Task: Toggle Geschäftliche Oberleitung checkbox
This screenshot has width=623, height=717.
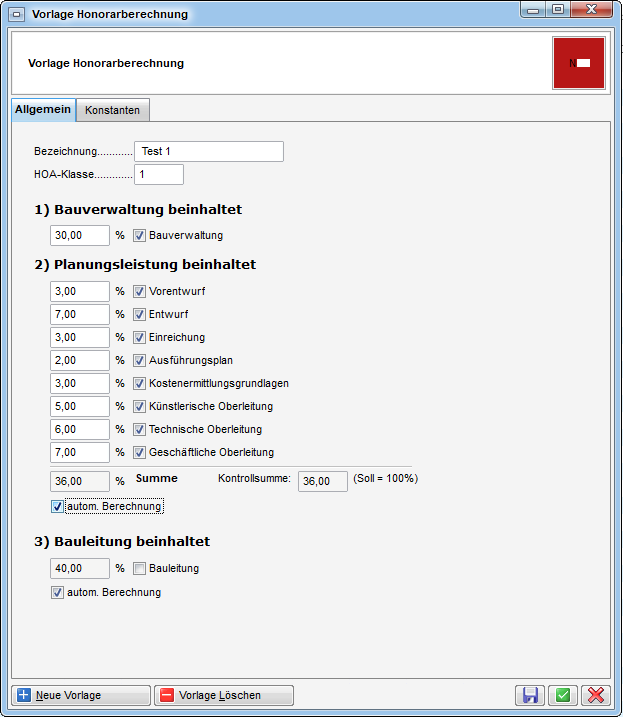Action: click(x=139, y=452)
